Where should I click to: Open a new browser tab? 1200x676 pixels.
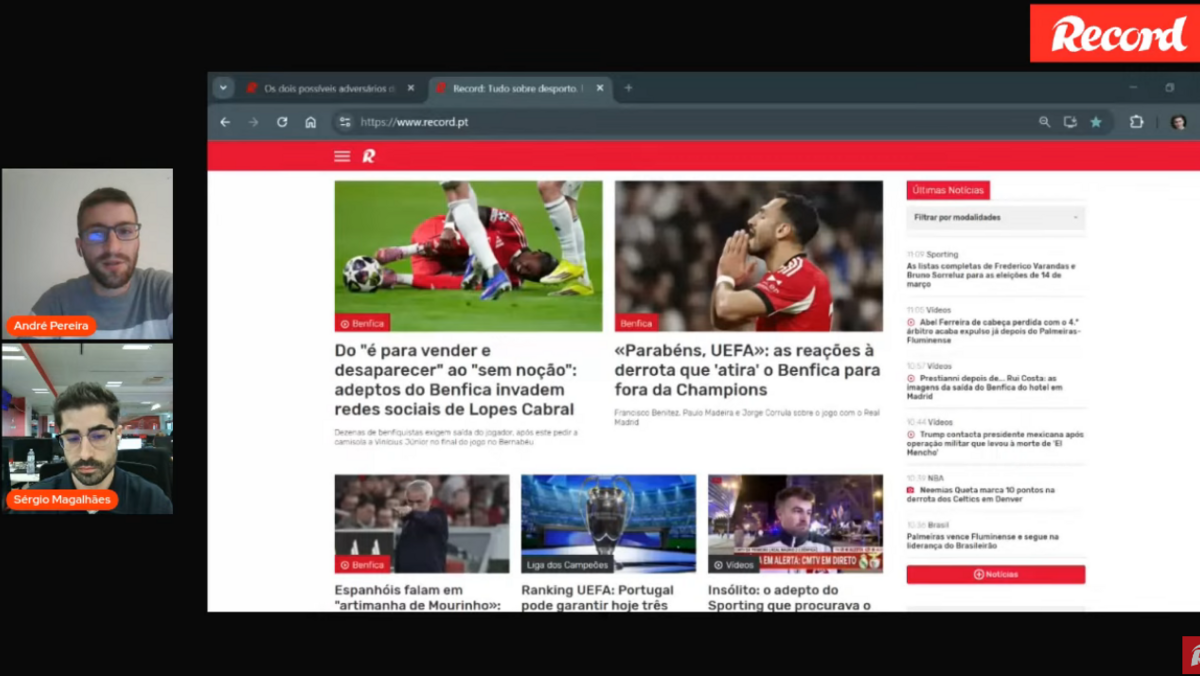click(628, 88)
